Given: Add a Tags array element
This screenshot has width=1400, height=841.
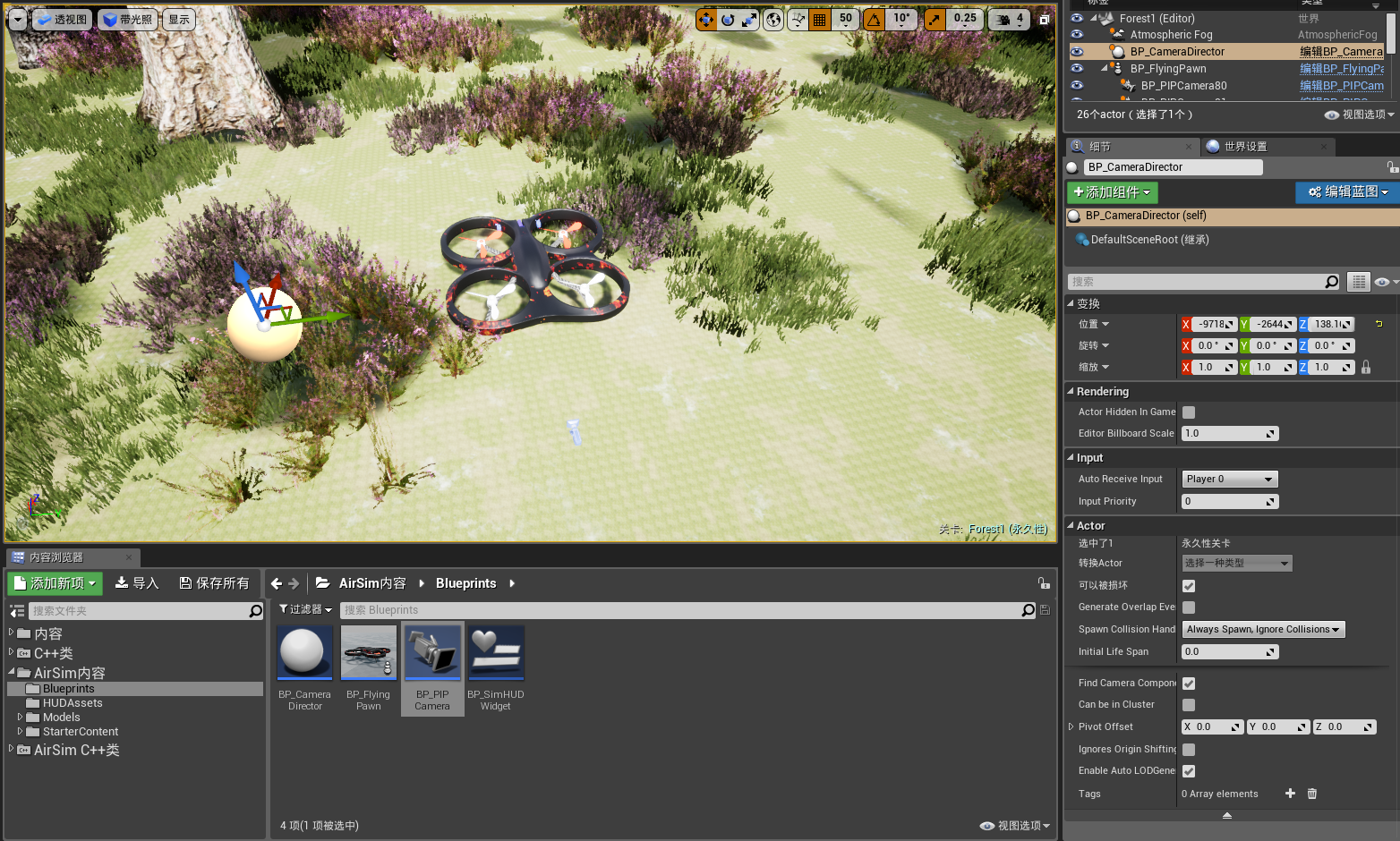Looking at the screenshot, I should pyautogui.click(x=1290, y=794).
